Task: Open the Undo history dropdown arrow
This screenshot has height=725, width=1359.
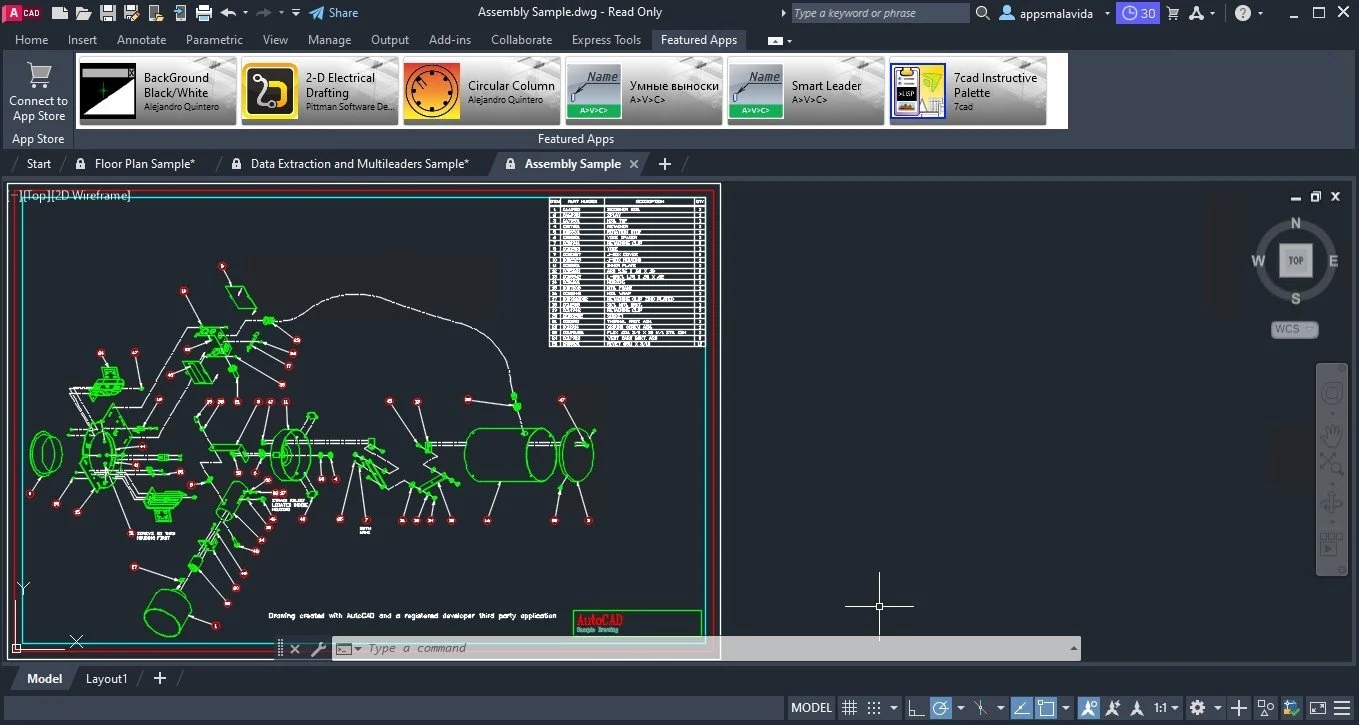Action: point(245,13)
